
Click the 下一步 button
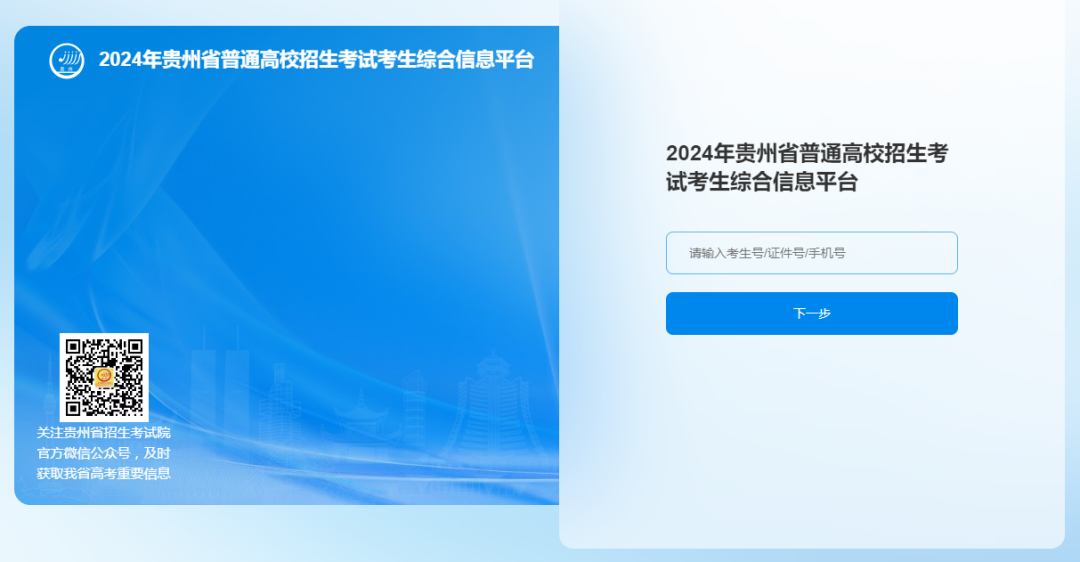(811, 313)
